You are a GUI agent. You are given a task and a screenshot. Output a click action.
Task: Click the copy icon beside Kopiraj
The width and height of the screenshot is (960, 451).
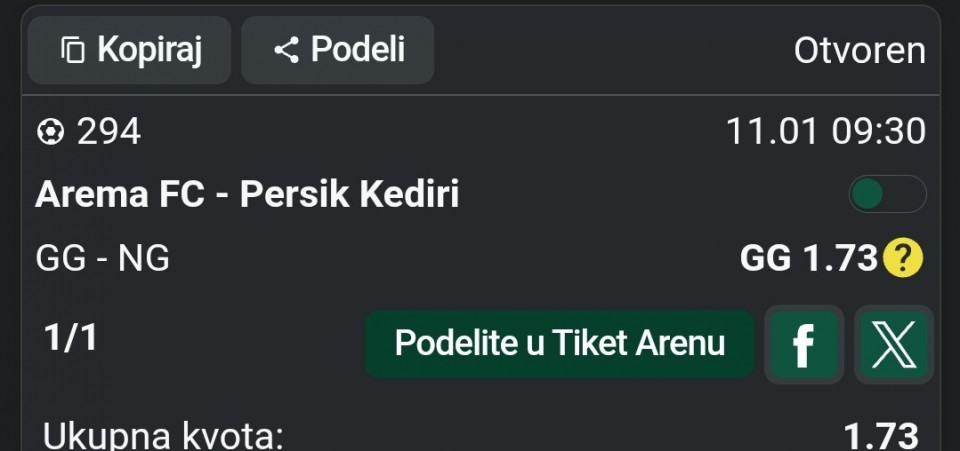[73, 50]
